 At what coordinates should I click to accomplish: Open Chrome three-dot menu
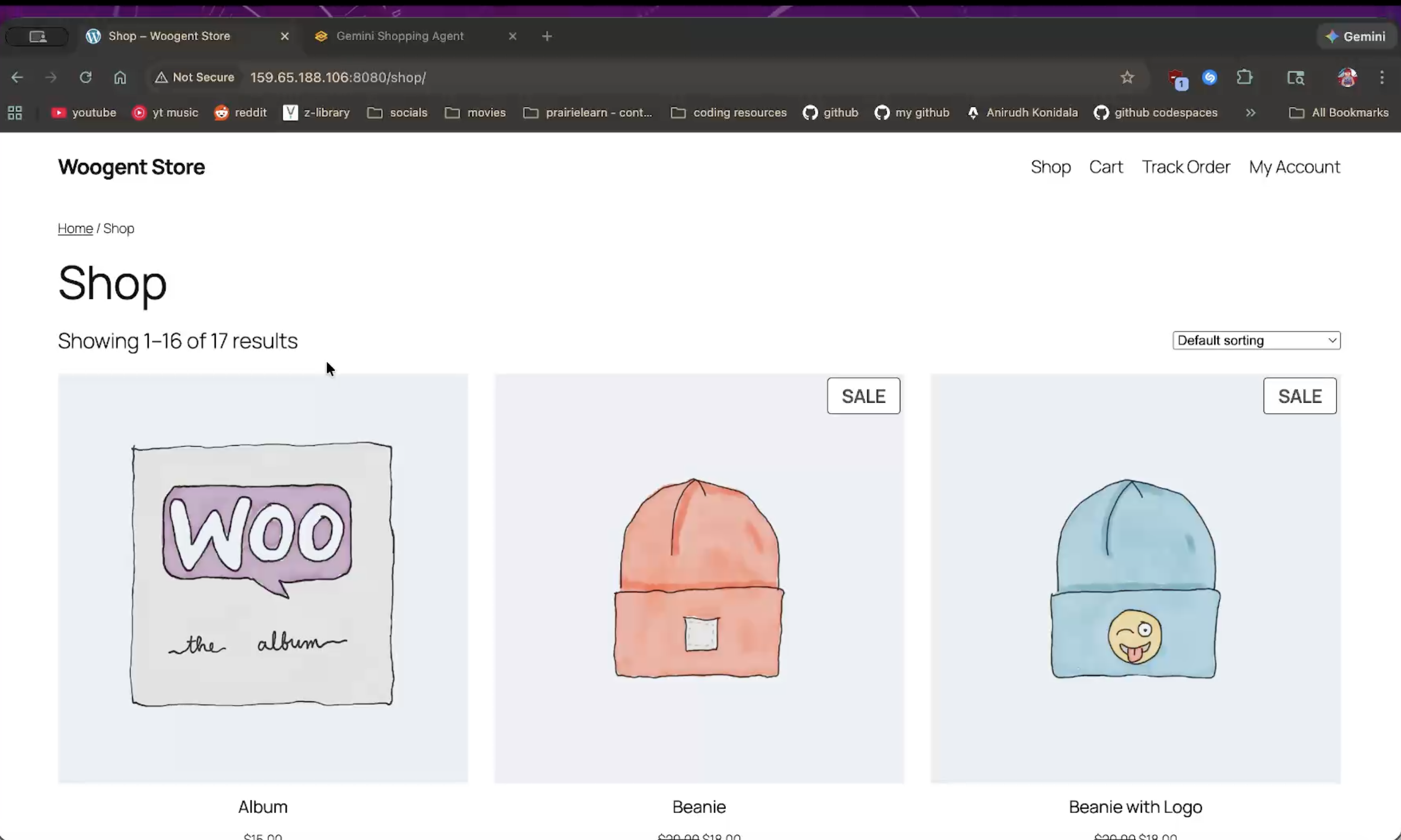click(x=1382, y=77)
